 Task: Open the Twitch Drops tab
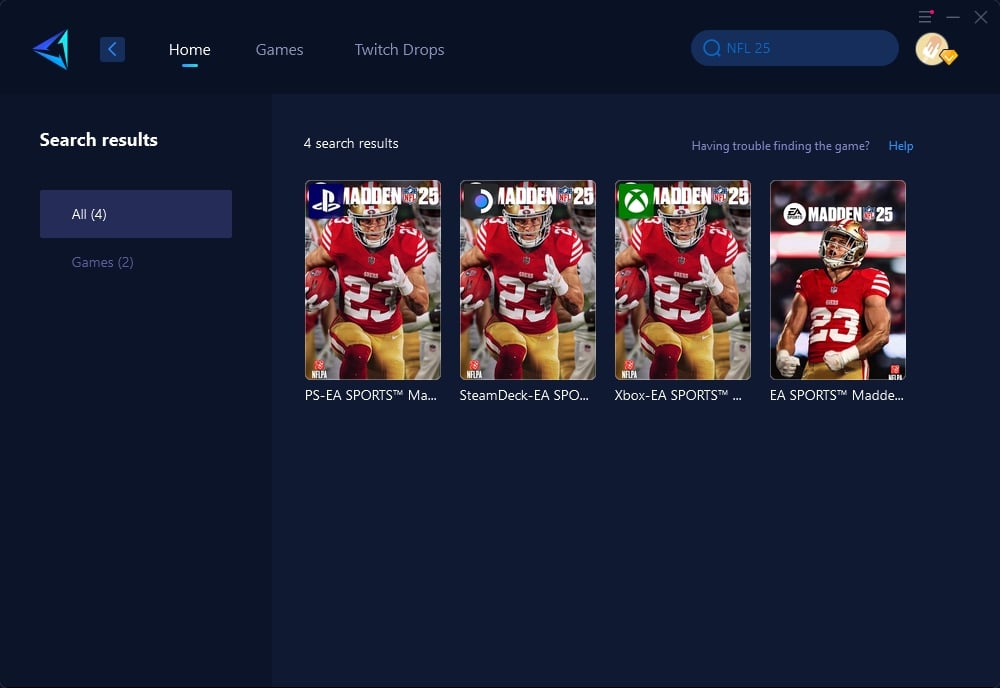tap(399, 49)
